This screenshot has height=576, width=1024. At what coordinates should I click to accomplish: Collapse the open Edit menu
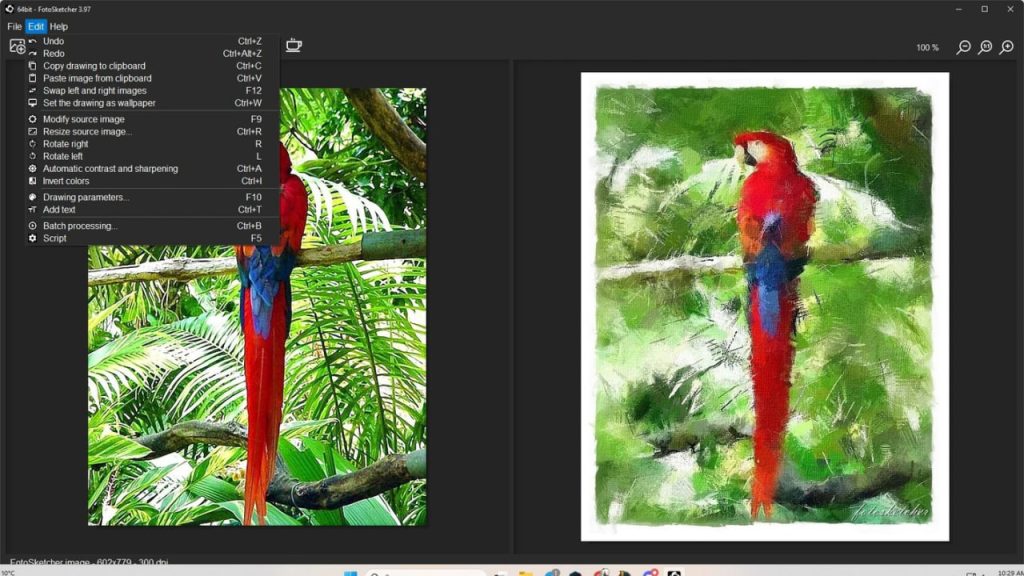(36, 26)
